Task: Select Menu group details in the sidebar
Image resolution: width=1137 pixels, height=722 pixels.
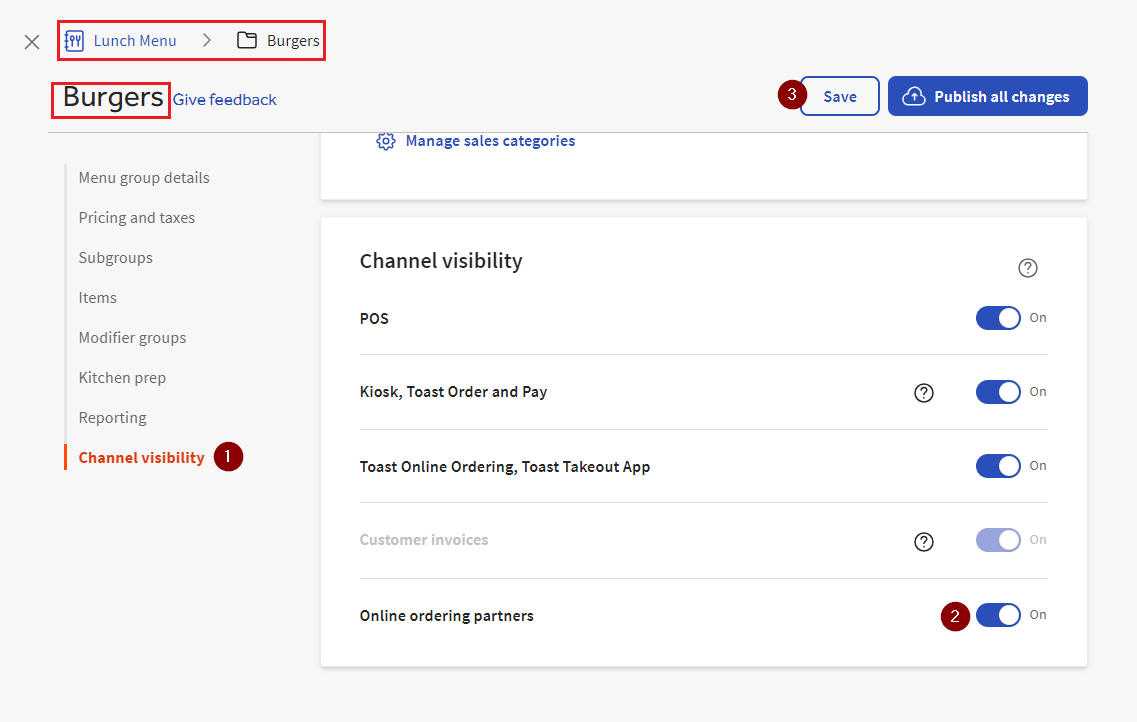Action: tap(144, 177)
